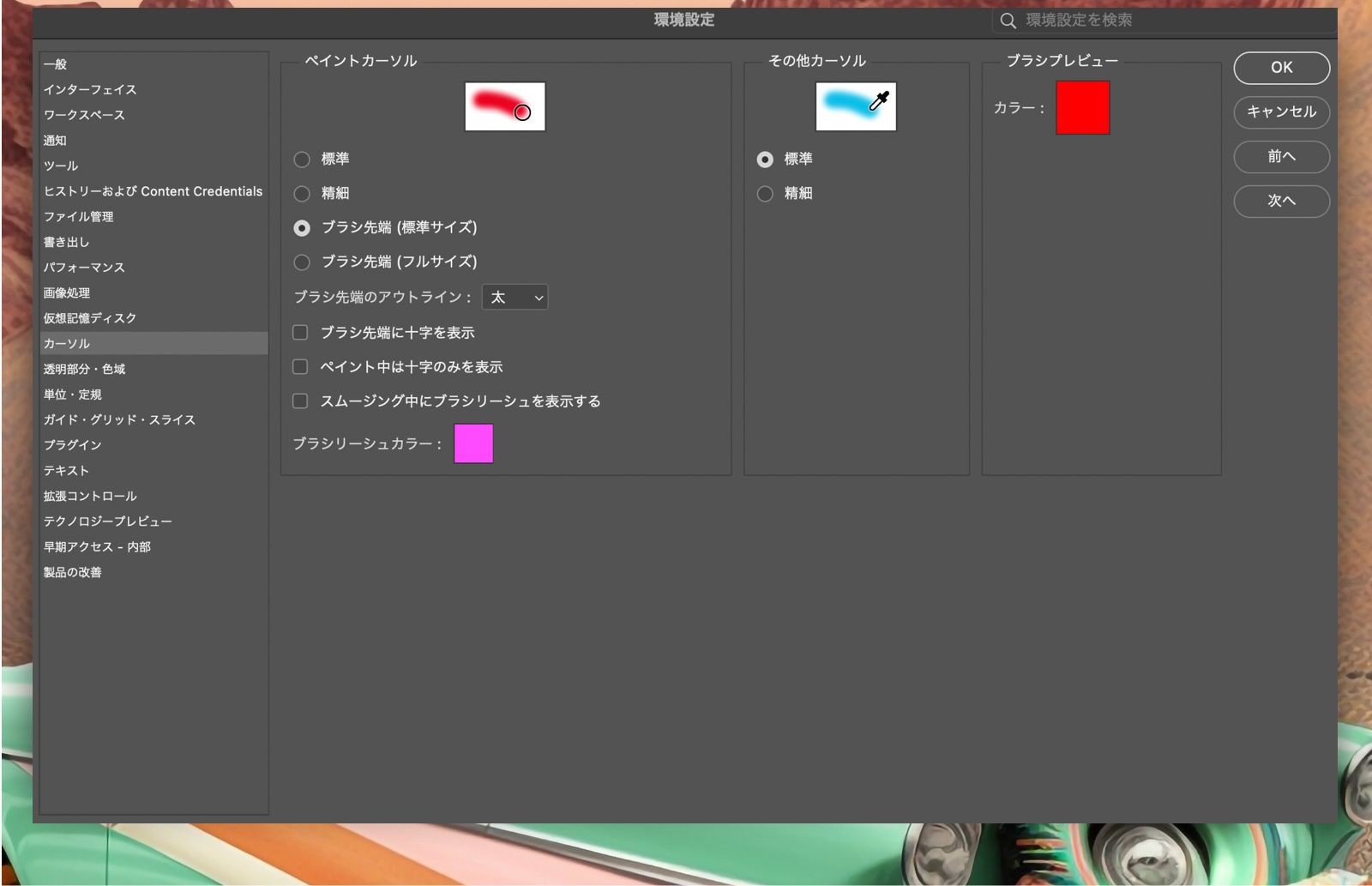This screenshot has height=886, width=1372.
Task: Open the magenta ブラシリーシュカラー swatch
Action: pos(473,443)
